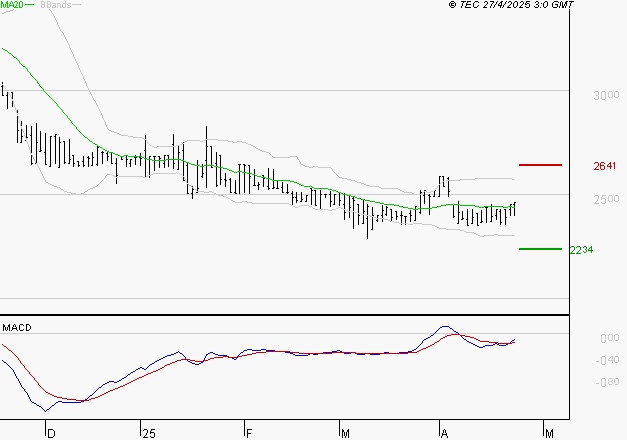Select the green 2234 support line

click(540, 248)
